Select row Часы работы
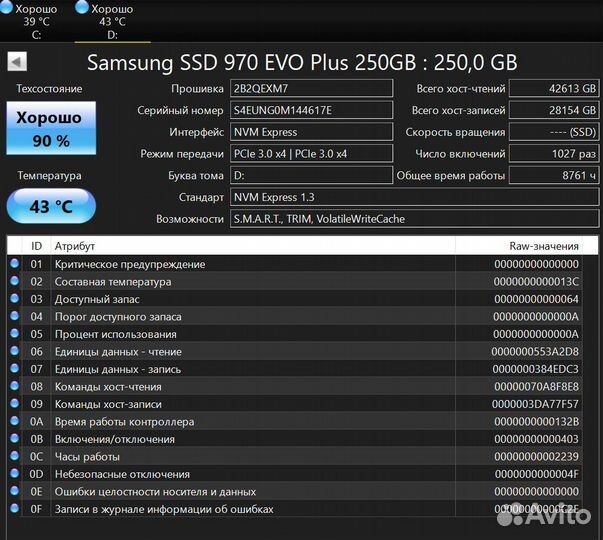 [295, 457]
